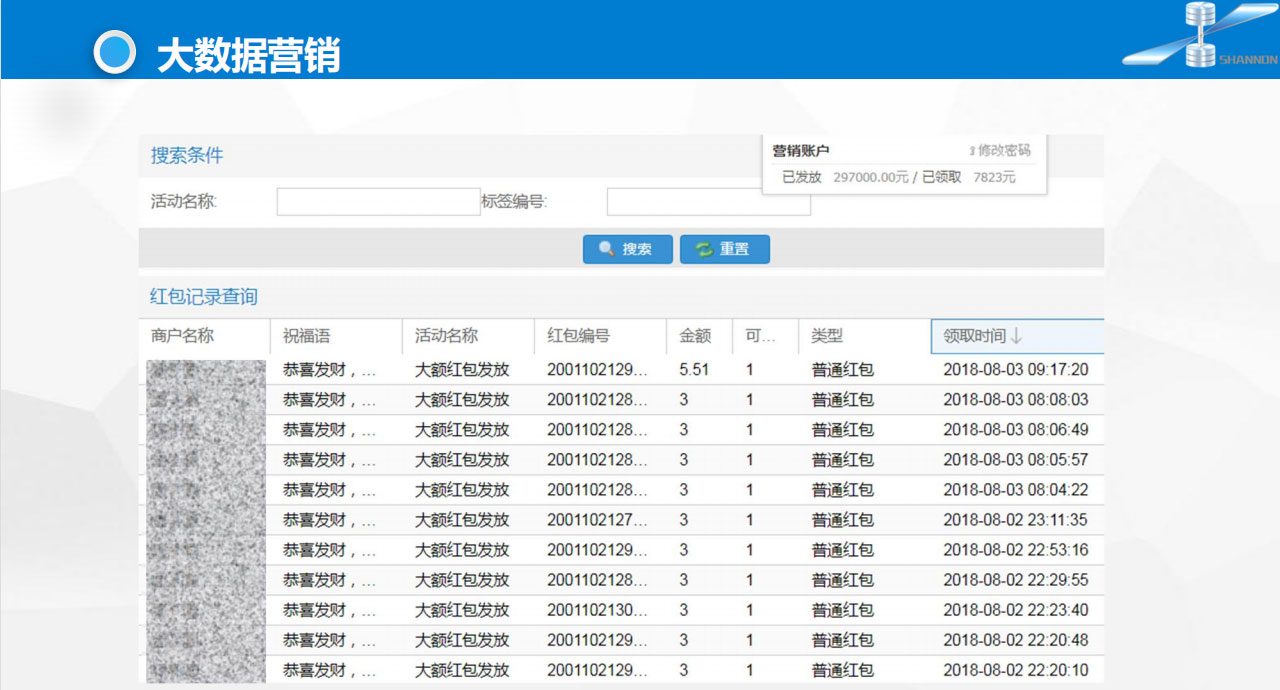Screen dimensions: 1280x690
Task: Click the 类型 column header
Action: 827,336
